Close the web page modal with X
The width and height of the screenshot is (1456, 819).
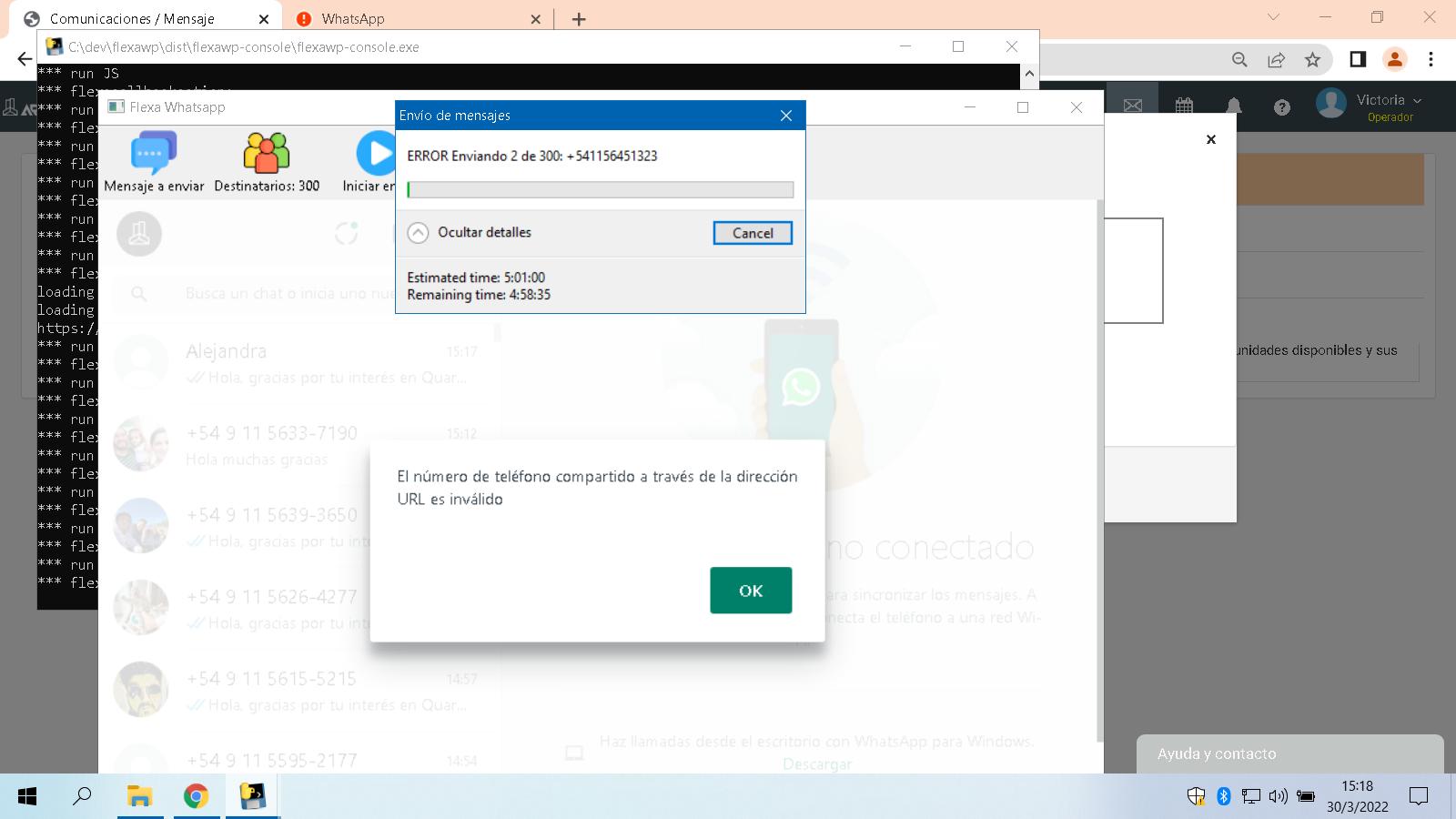click(x=1210, y=139)
